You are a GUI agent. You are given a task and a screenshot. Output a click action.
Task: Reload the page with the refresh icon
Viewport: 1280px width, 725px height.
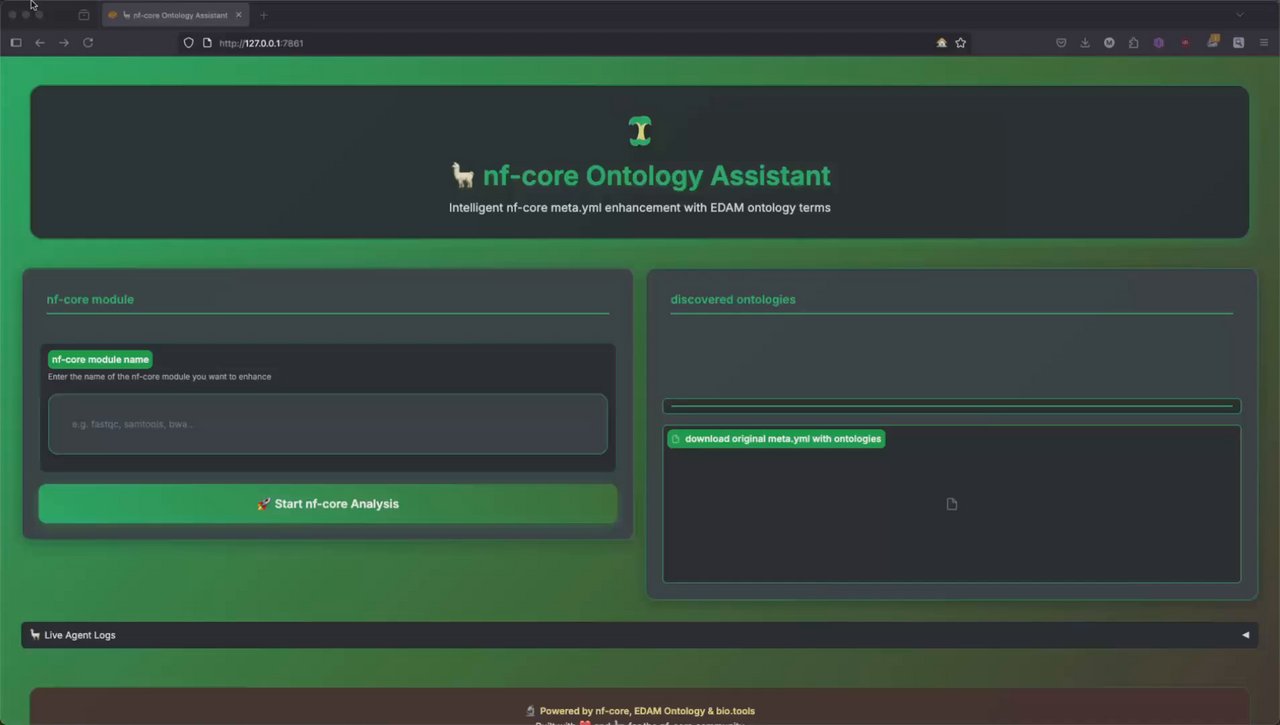[x=88, y=43]
